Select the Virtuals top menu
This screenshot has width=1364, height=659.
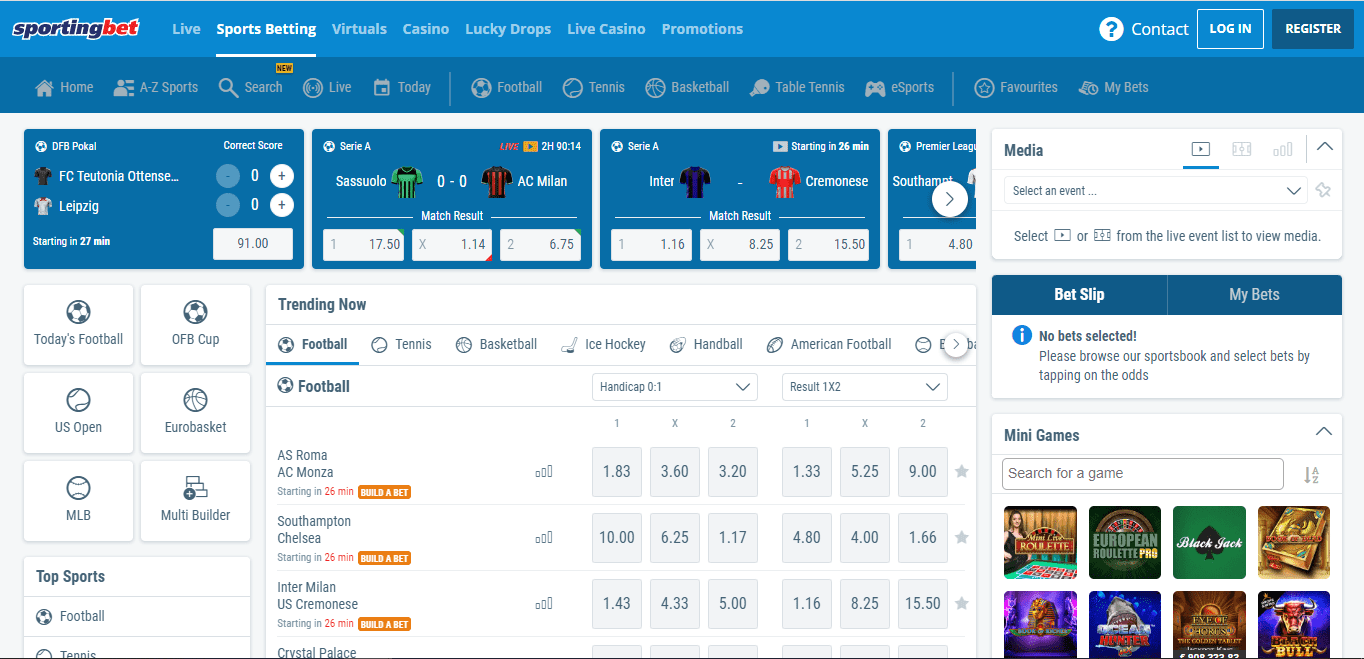tap(359, 29)
